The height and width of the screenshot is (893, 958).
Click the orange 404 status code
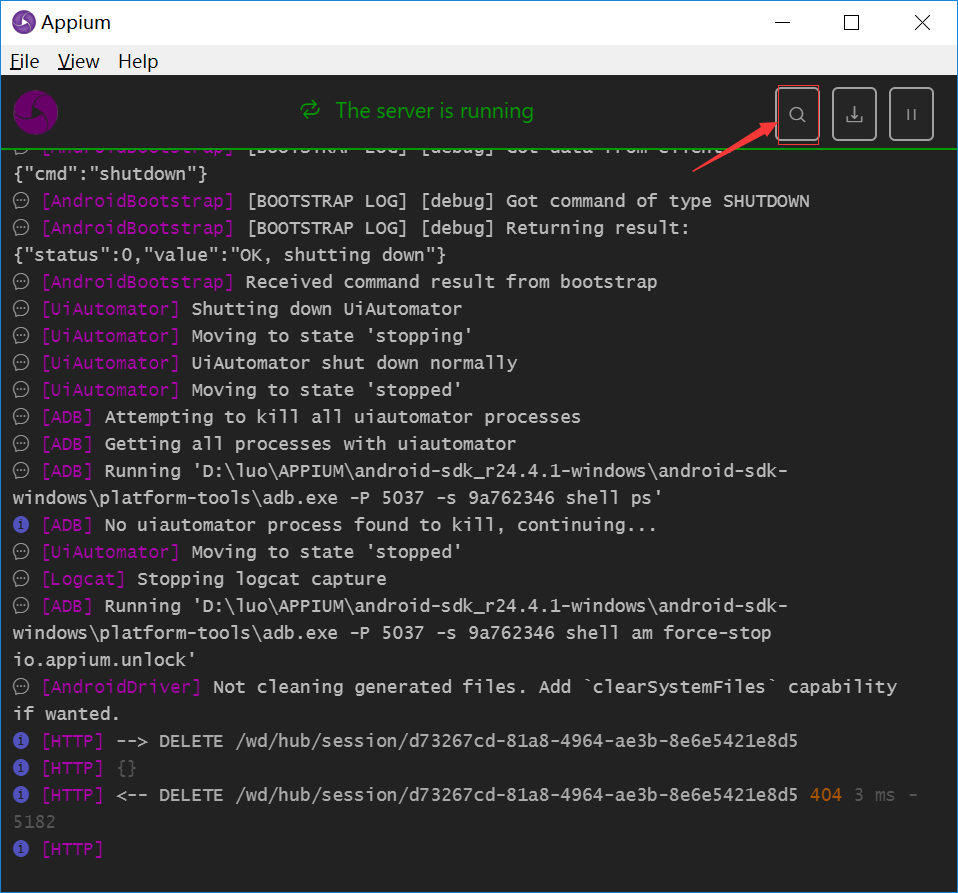825,795
